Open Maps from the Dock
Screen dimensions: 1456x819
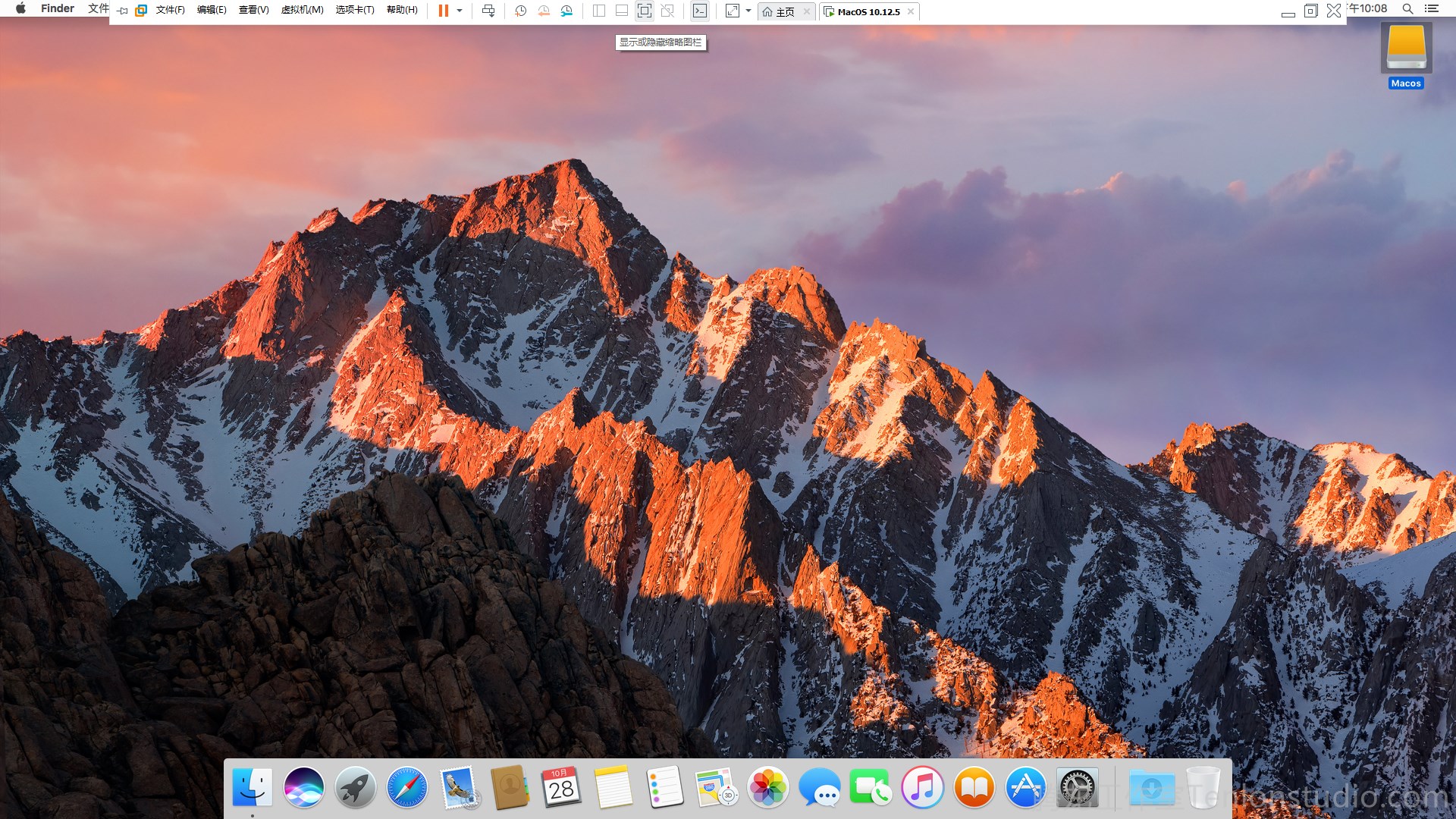point(717,787)
